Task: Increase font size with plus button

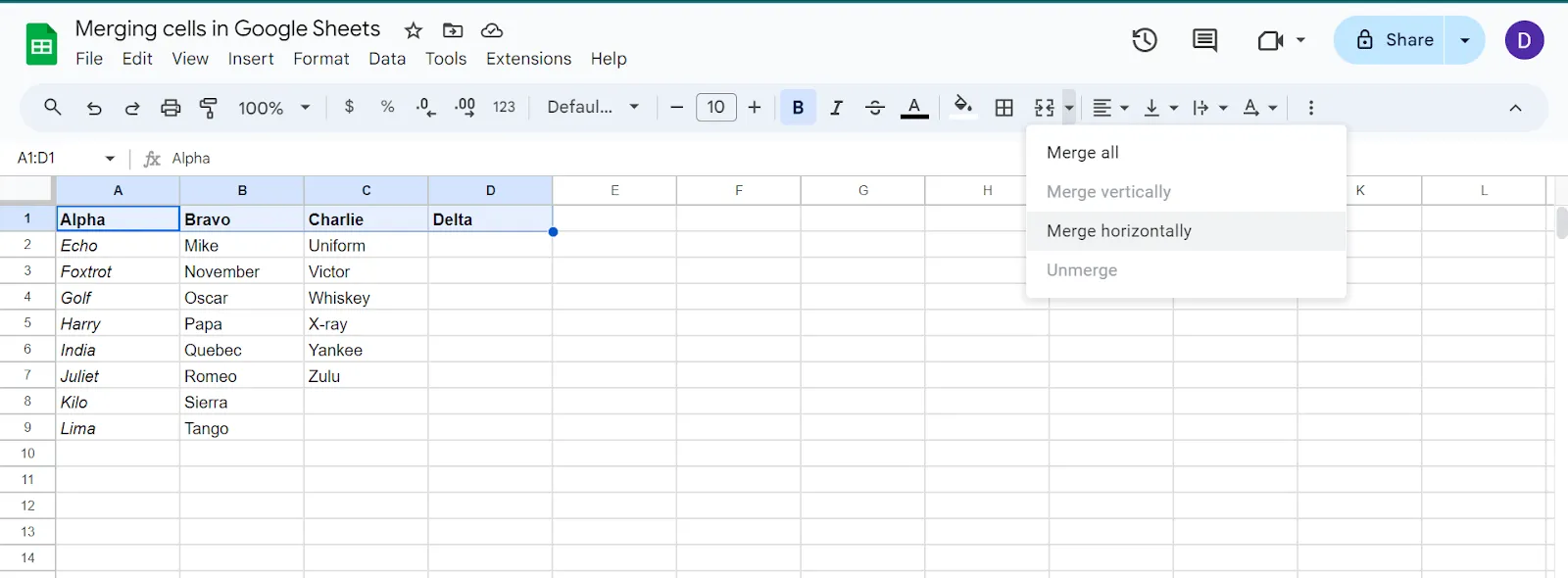Action: (755, 107)
